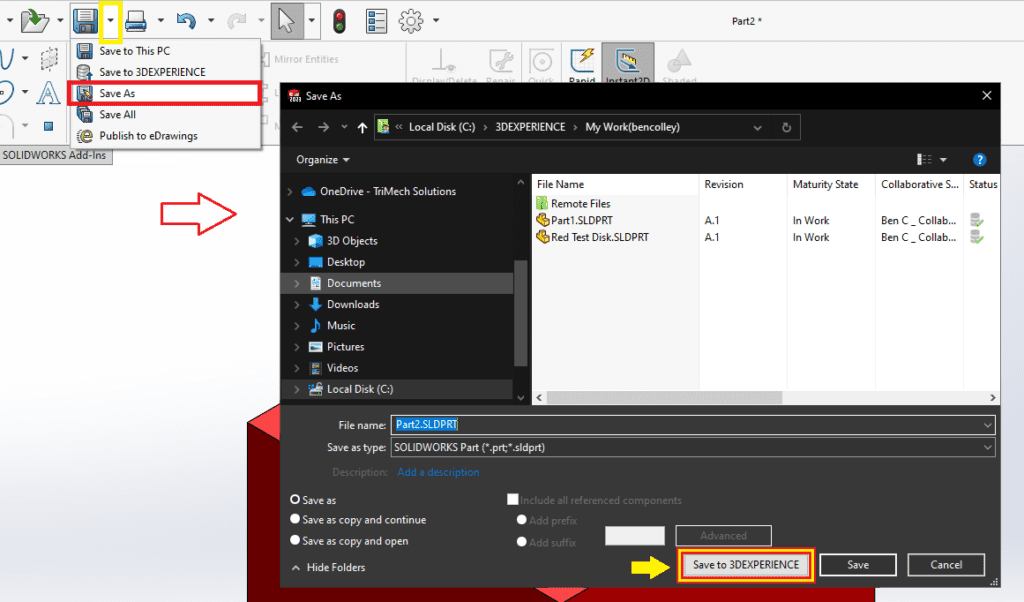Expand OneDrive - TriMech Solutions node
Screen dimensions: 1024x602
[290, 192]
